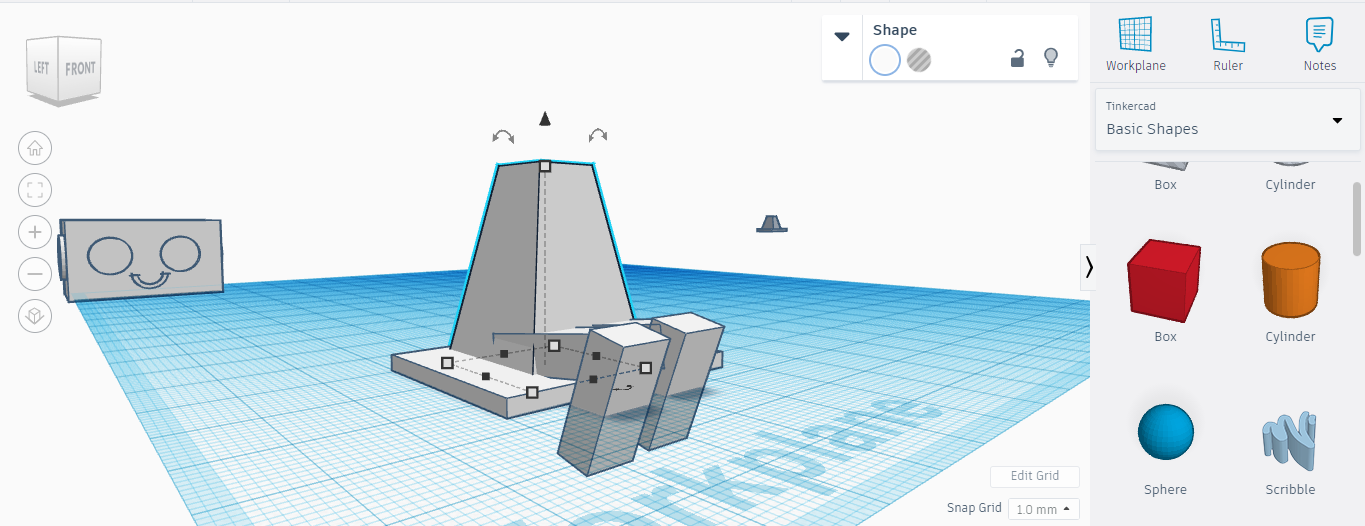Choose the Solid color option

[x=885, y=60]
